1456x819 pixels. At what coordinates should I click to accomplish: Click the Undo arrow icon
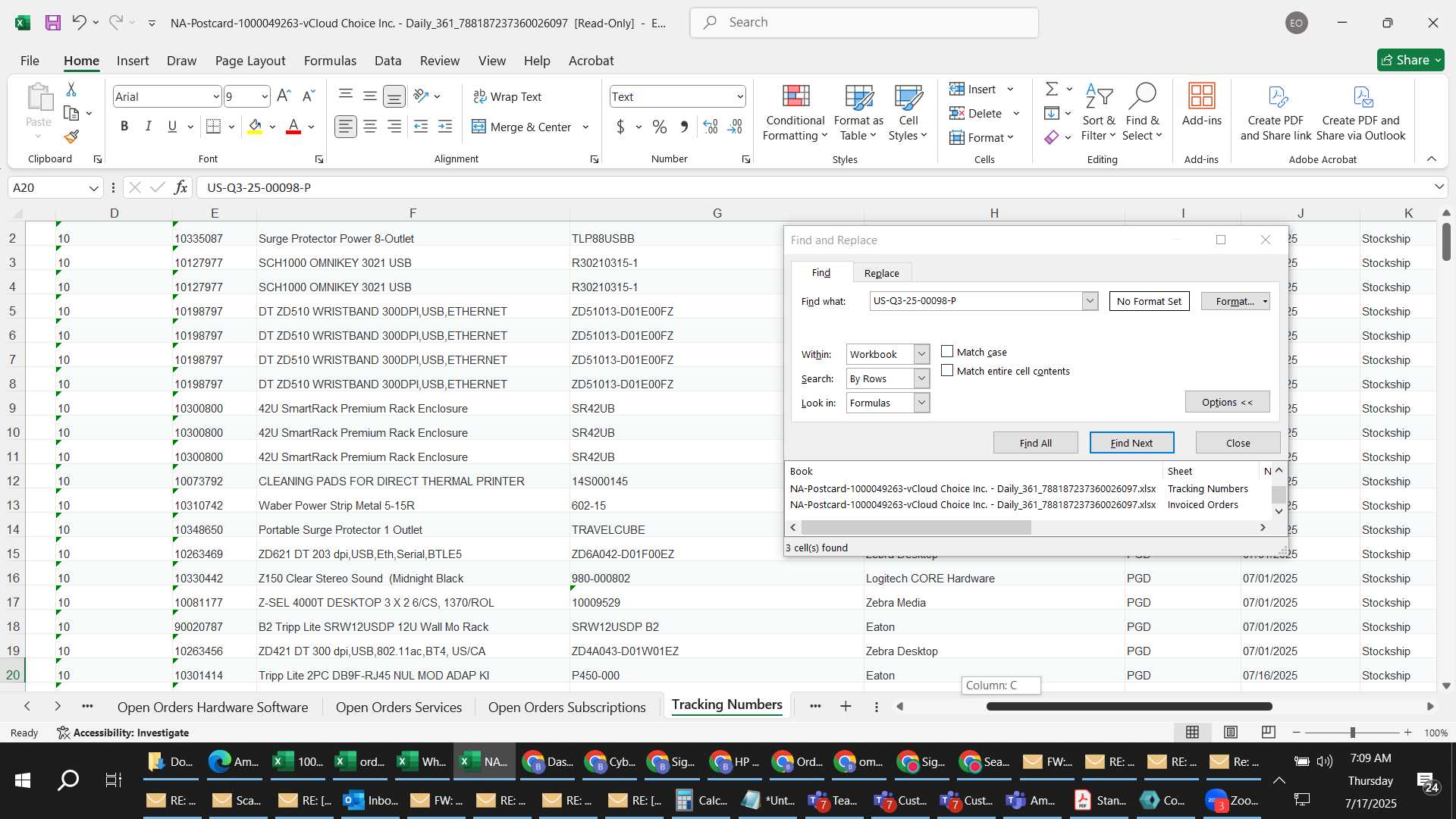pyautogui.click(x=79, y=23)
